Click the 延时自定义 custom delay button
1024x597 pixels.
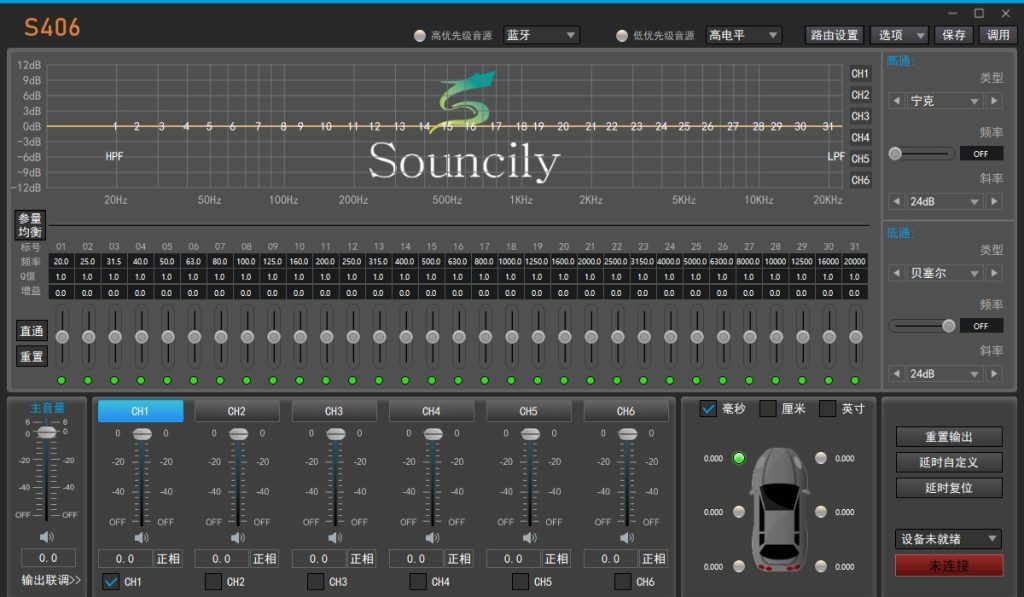[949, 462]
